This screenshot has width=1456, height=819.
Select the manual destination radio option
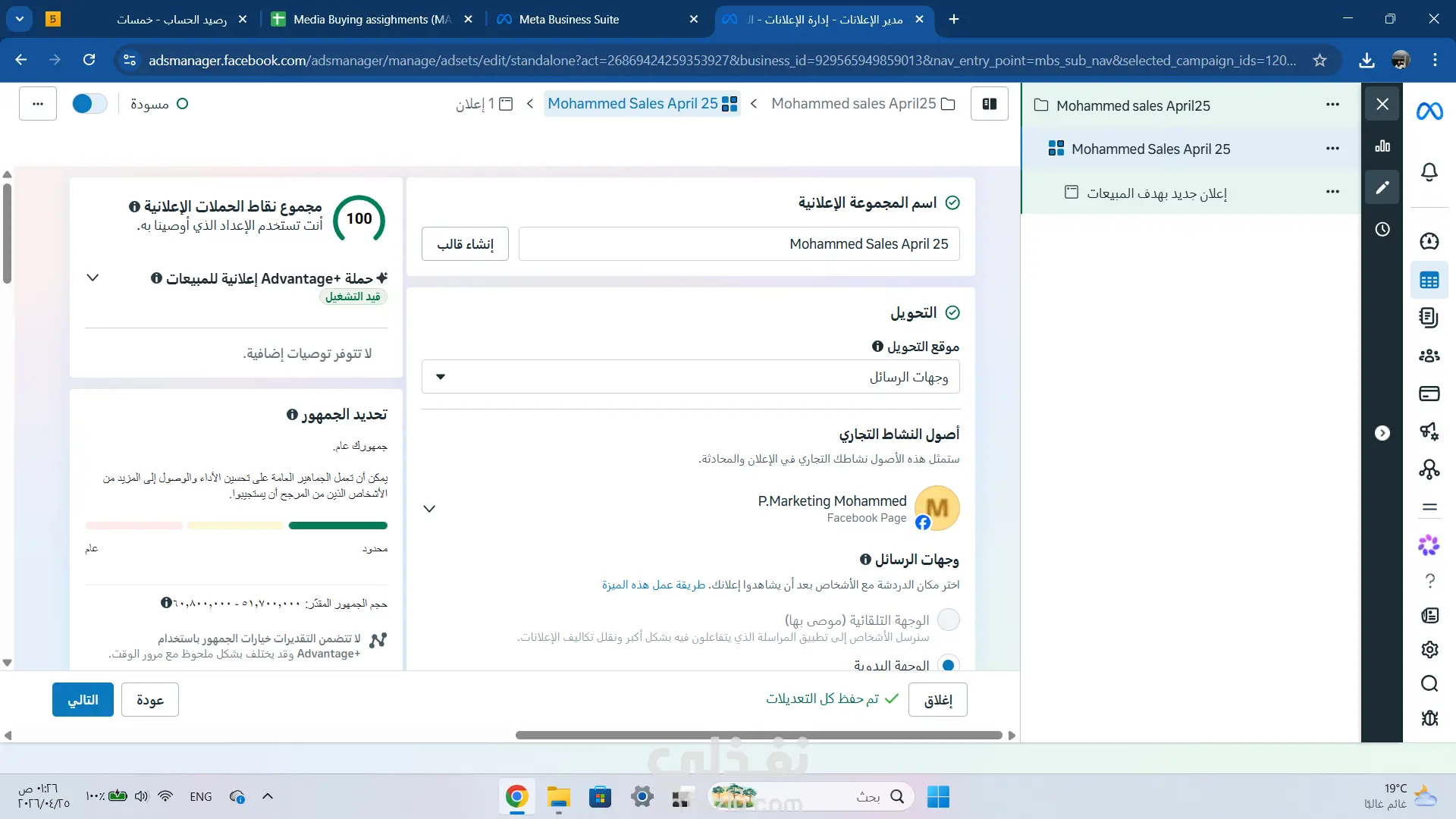949,665
